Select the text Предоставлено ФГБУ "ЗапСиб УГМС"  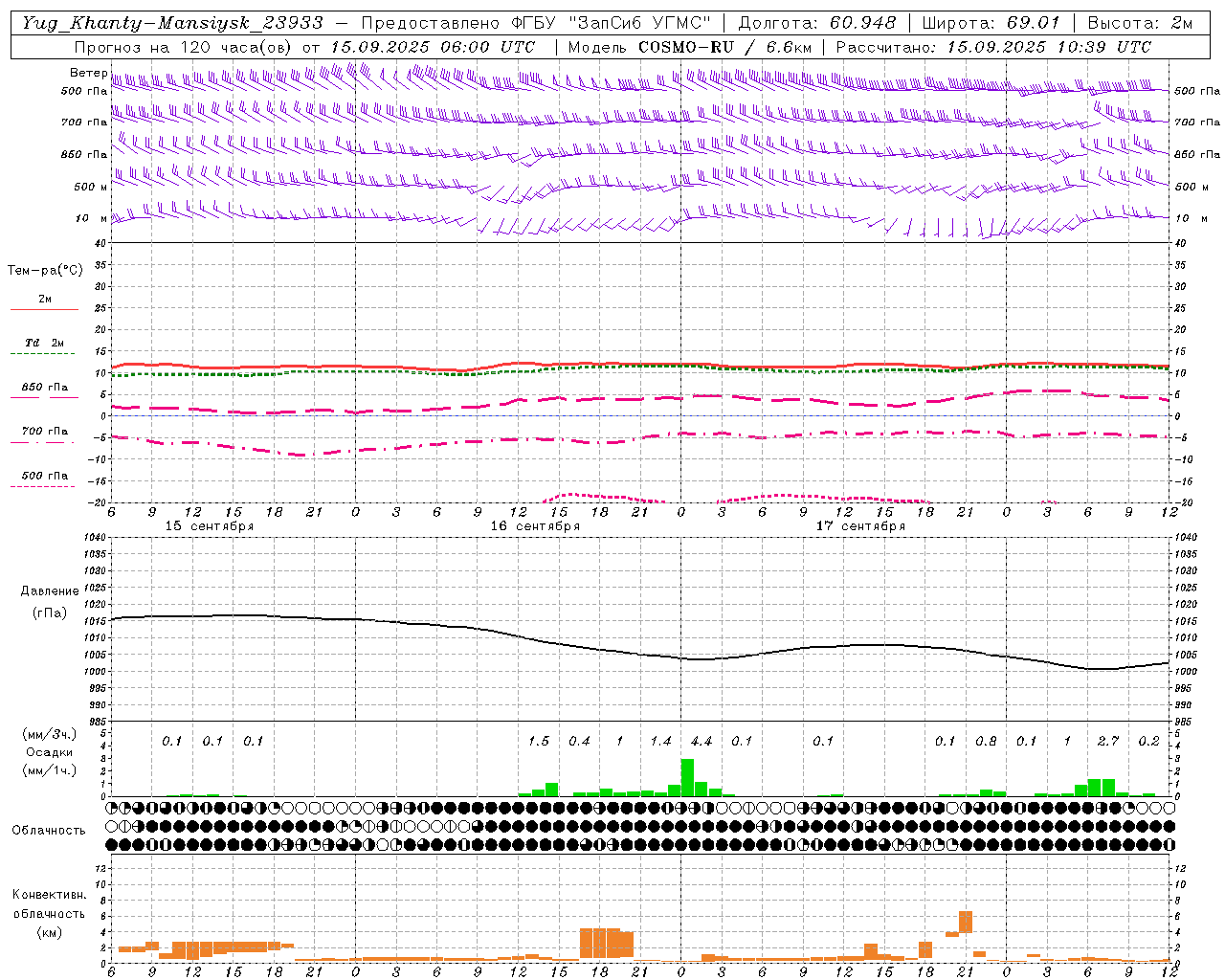pos(536,22)
